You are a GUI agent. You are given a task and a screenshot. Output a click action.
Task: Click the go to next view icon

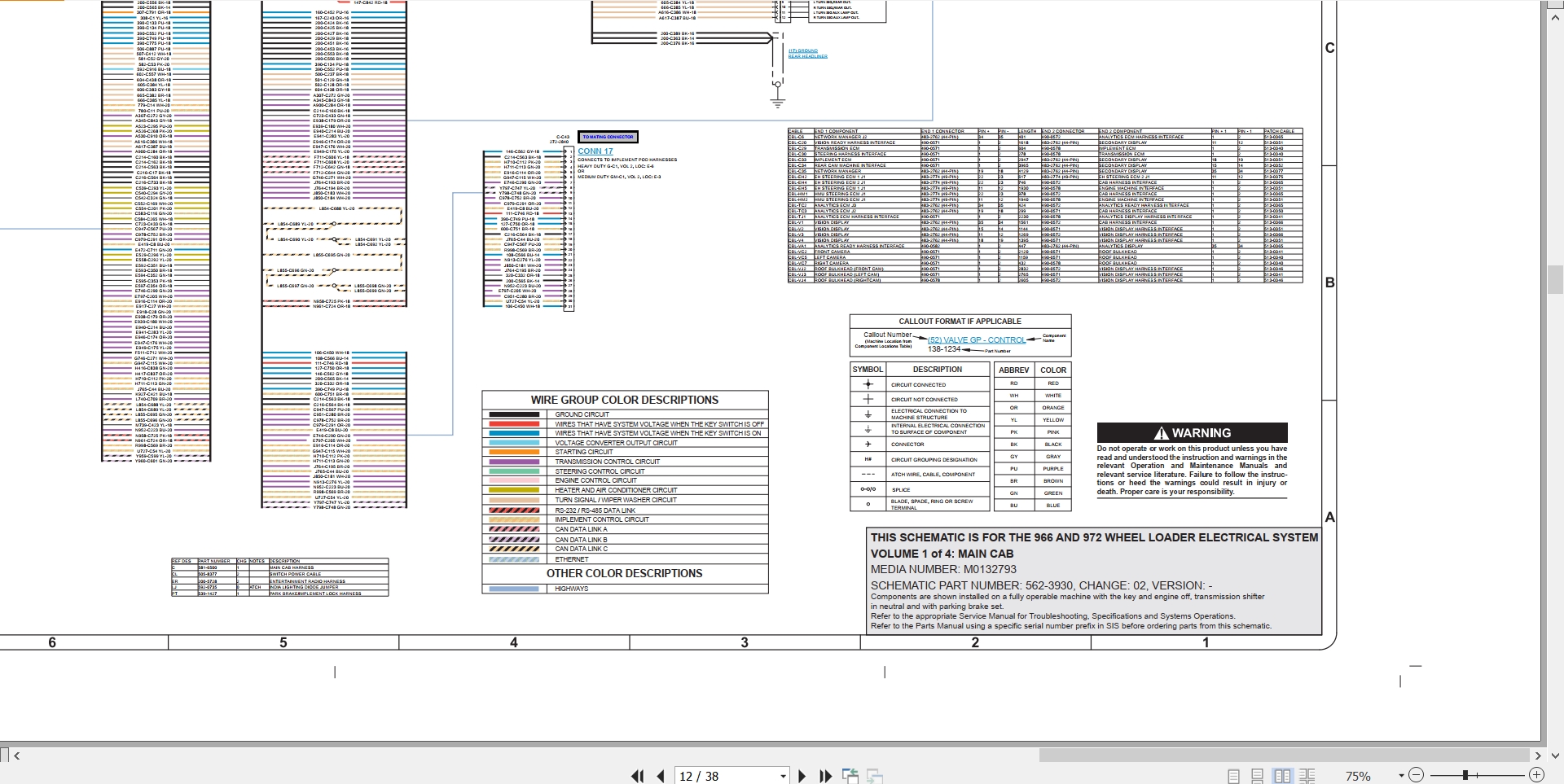(x=875, y=776)
